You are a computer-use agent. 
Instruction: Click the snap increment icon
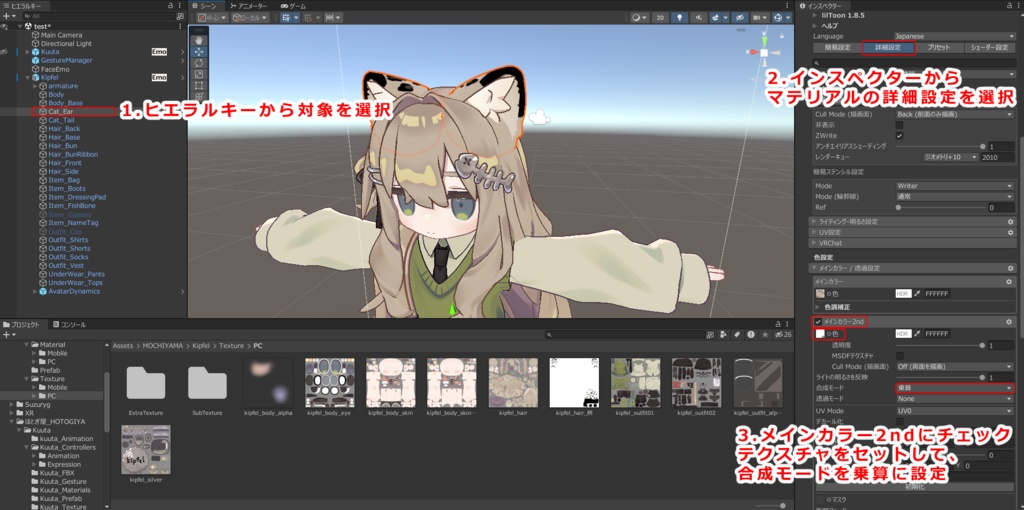(x=333, y=18)
